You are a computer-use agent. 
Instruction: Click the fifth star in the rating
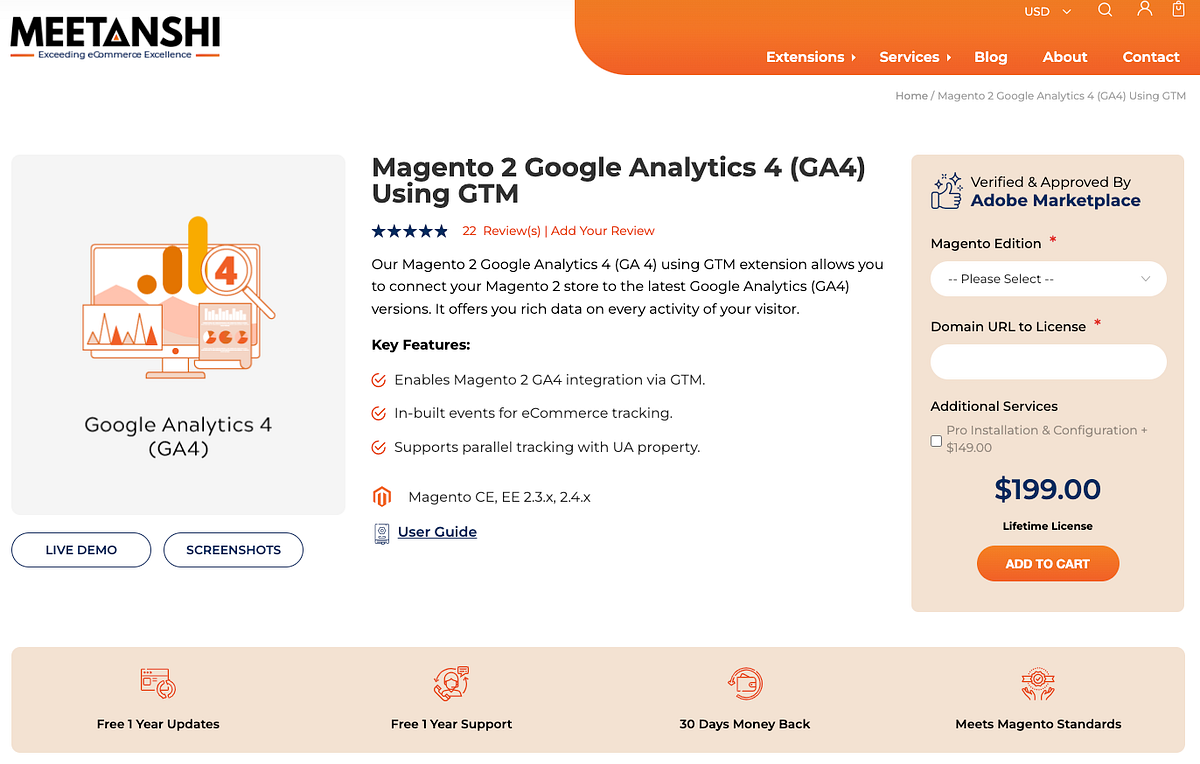pos(442,230)
